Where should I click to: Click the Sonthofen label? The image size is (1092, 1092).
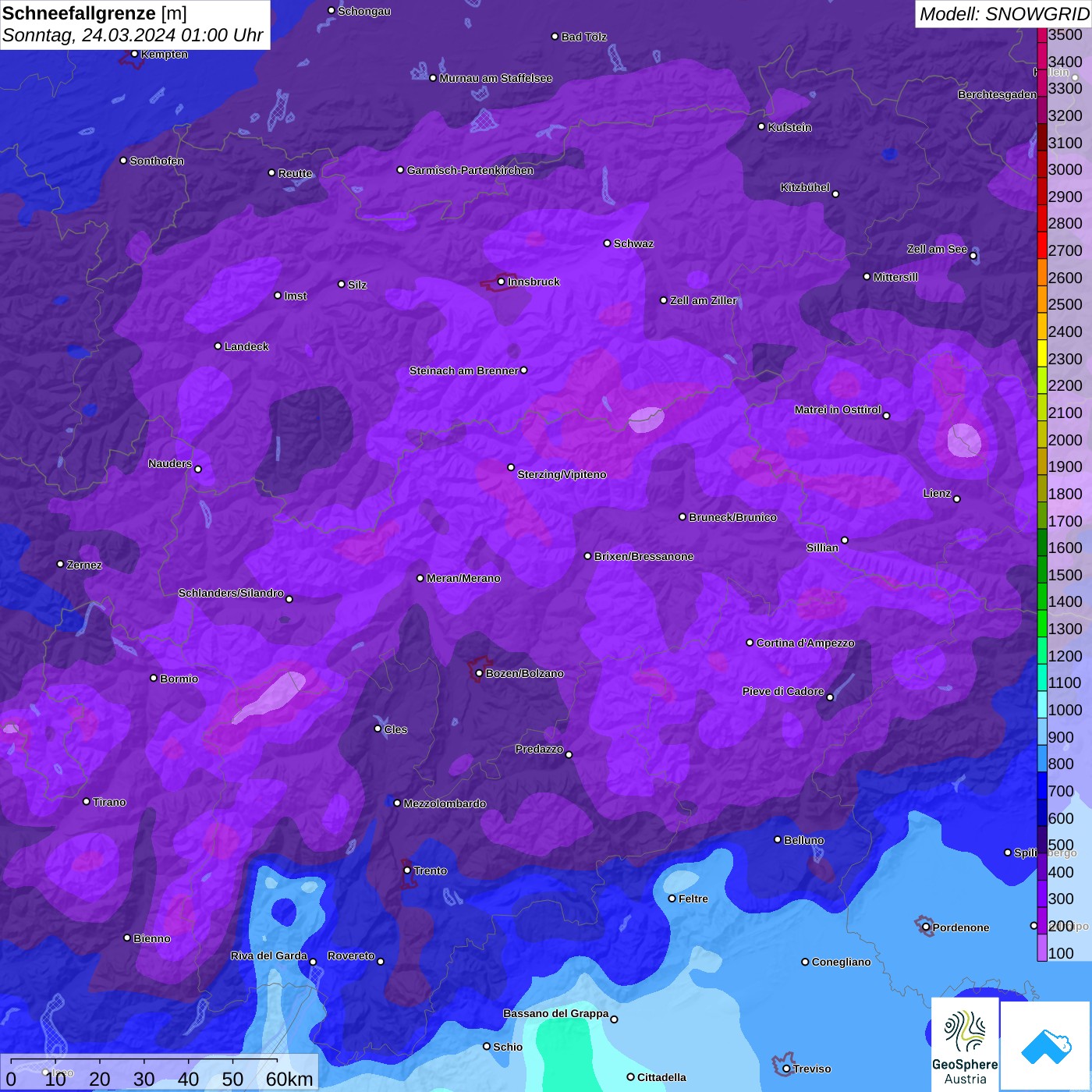click(x=157, y=161)
